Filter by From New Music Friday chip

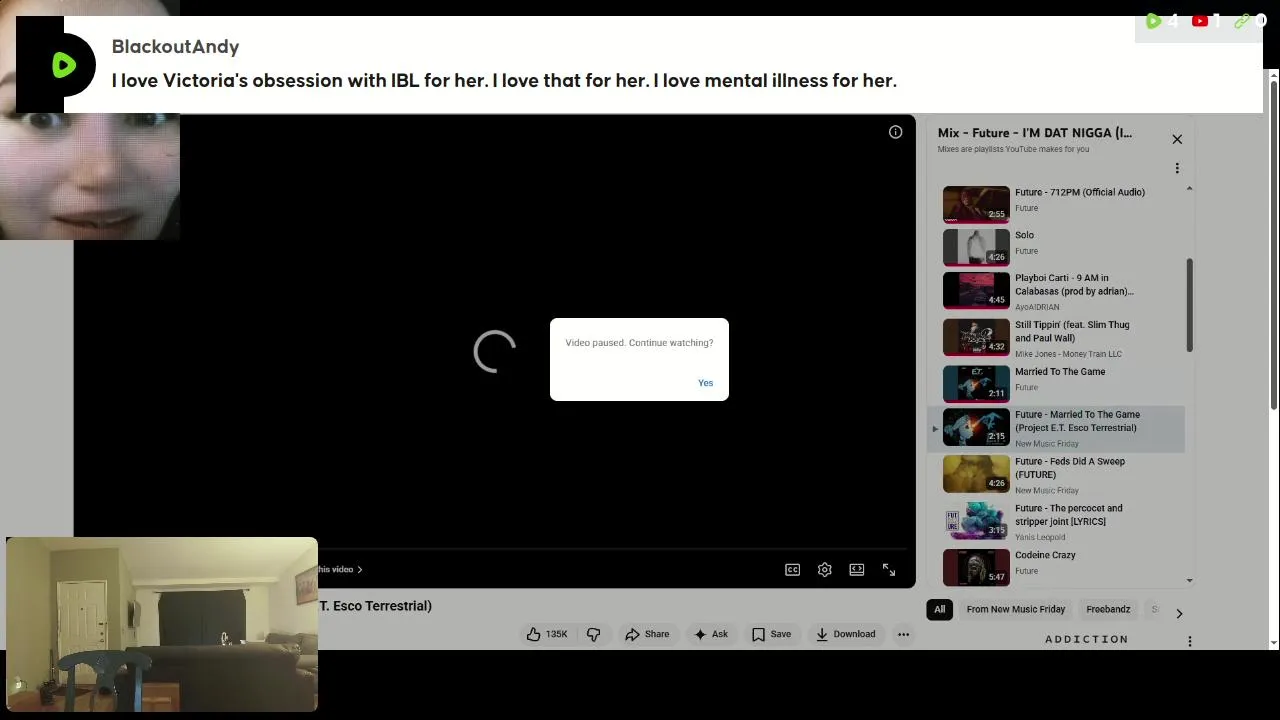tap(1016, 609)
